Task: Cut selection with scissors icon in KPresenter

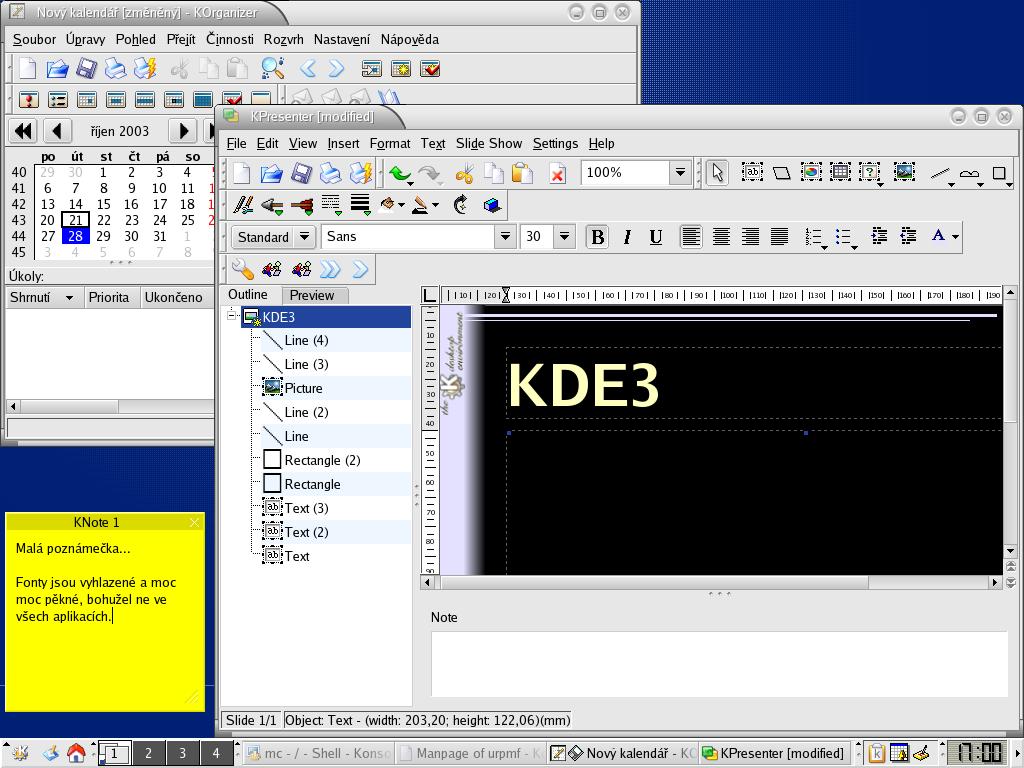Action: [464, 174]
